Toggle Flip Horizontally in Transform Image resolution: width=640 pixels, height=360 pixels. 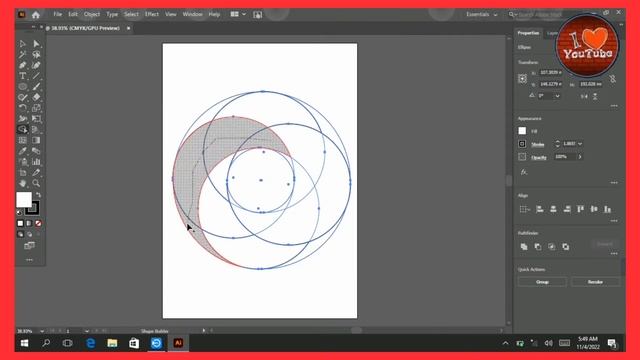click(x=584, y=96)
